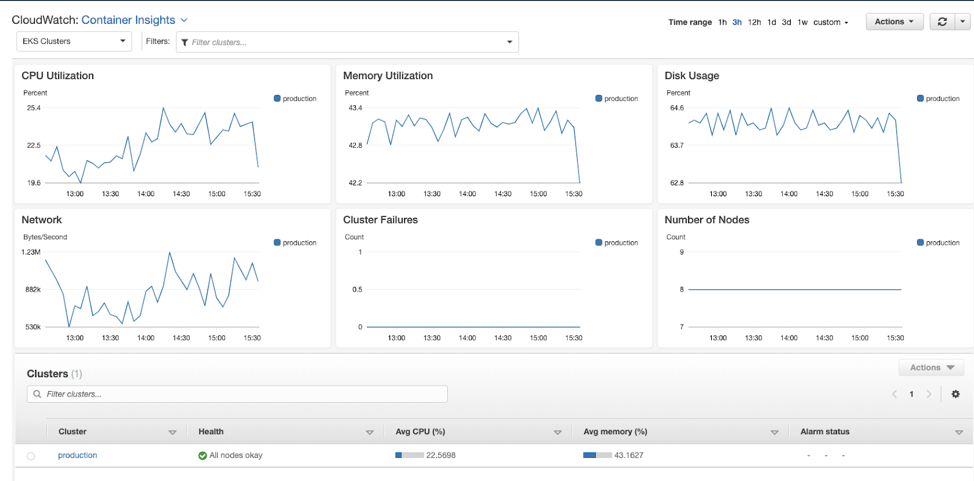Click the Avg memory column sort arrow

[774, 432]
